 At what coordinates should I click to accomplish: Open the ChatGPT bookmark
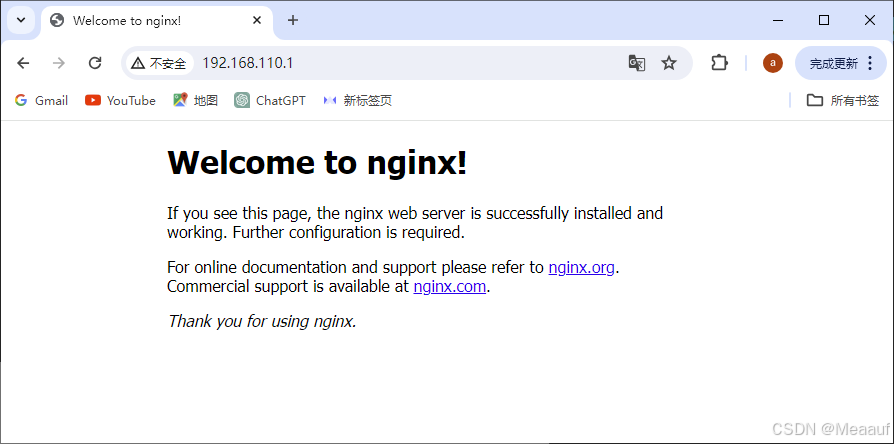click(x=270, y=100)
